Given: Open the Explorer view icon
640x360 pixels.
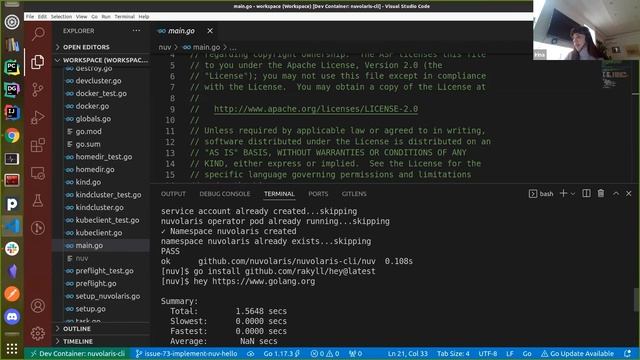Looking at the screenshot, I should pos(38,62).
